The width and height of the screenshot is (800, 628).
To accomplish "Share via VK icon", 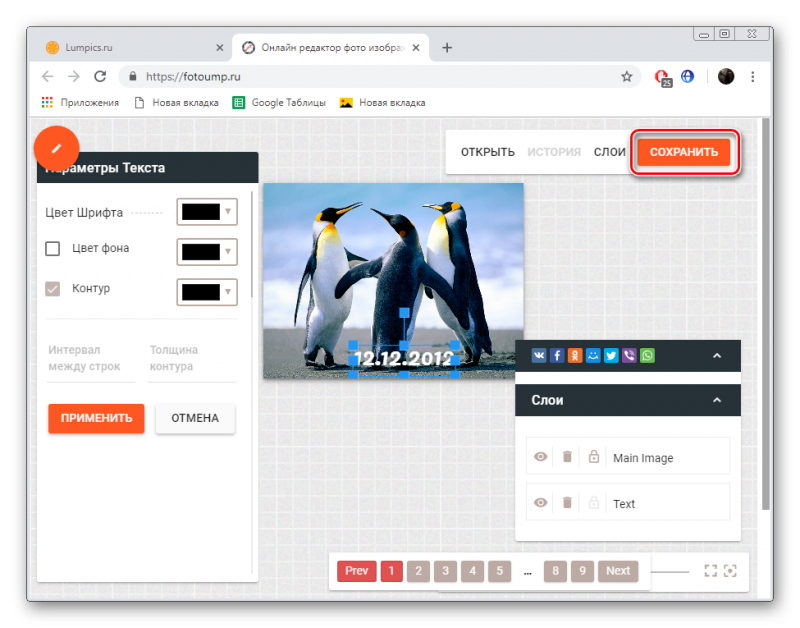I will click(x=539, y=356).
